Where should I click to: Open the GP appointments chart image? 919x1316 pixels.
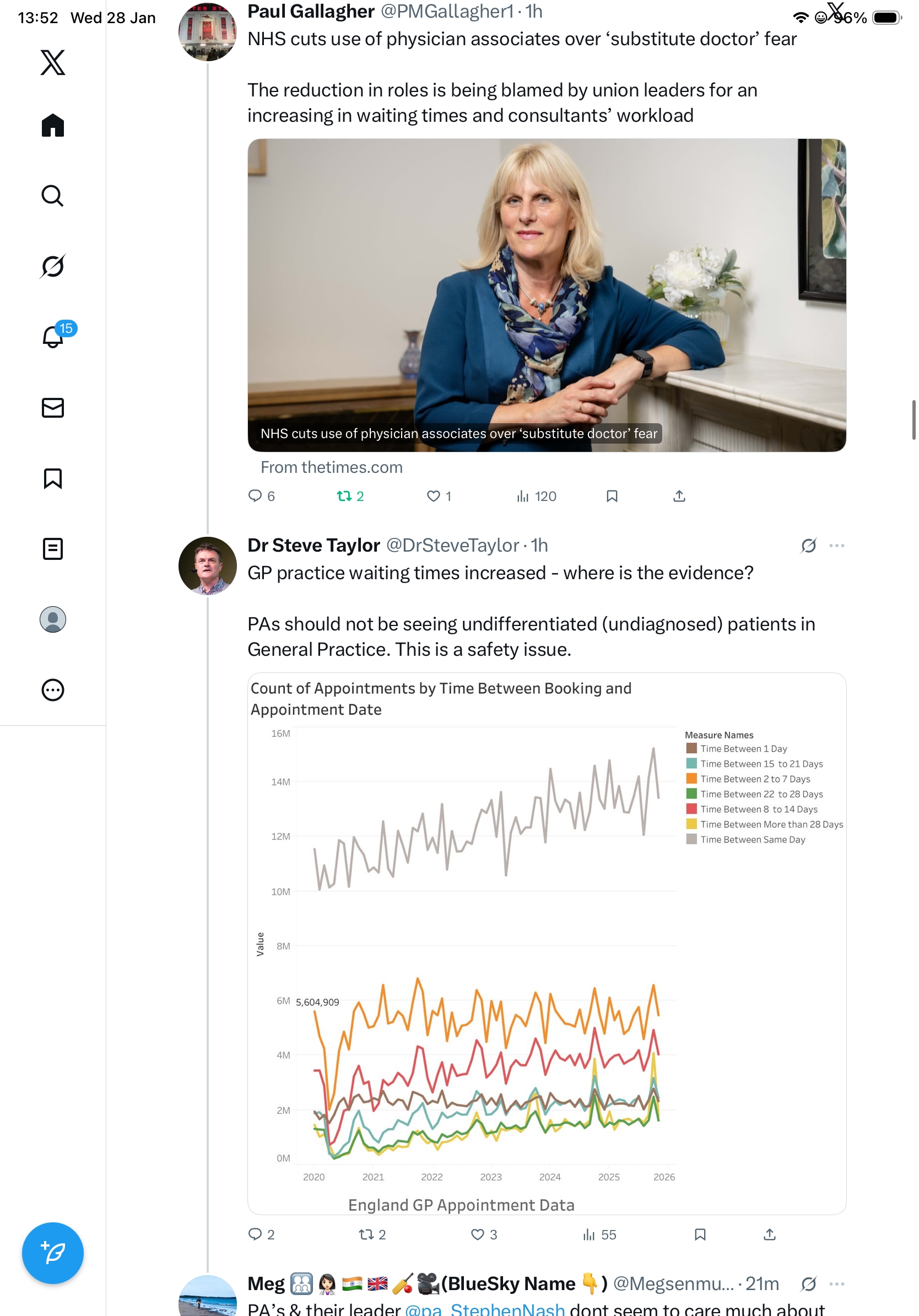[547, 943]
